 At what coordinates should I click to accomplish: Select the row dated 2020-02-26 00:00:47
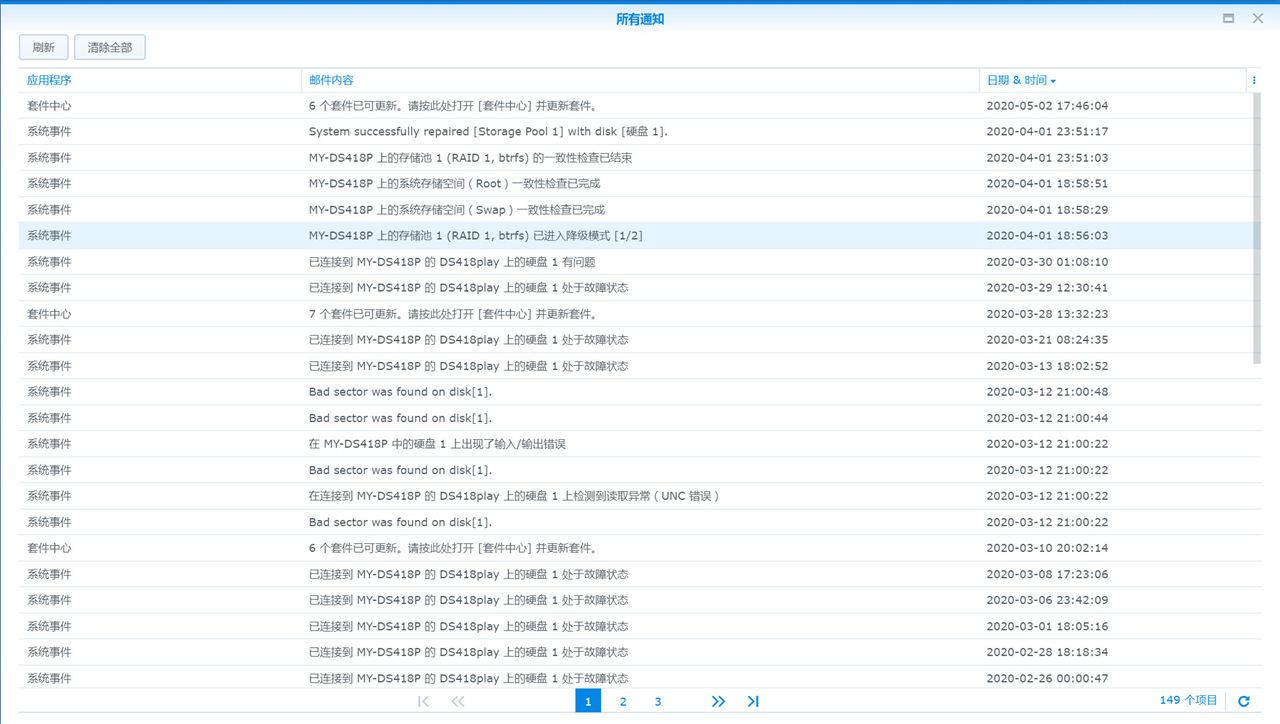coord(635,677)
